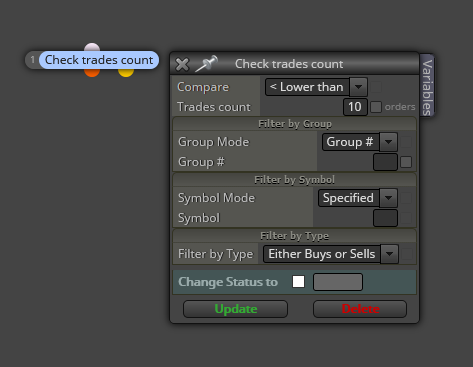Enable the Change Status to checkbox
Image resolution: width=473 pixels, height=367 pixels.
pos(298,282)
